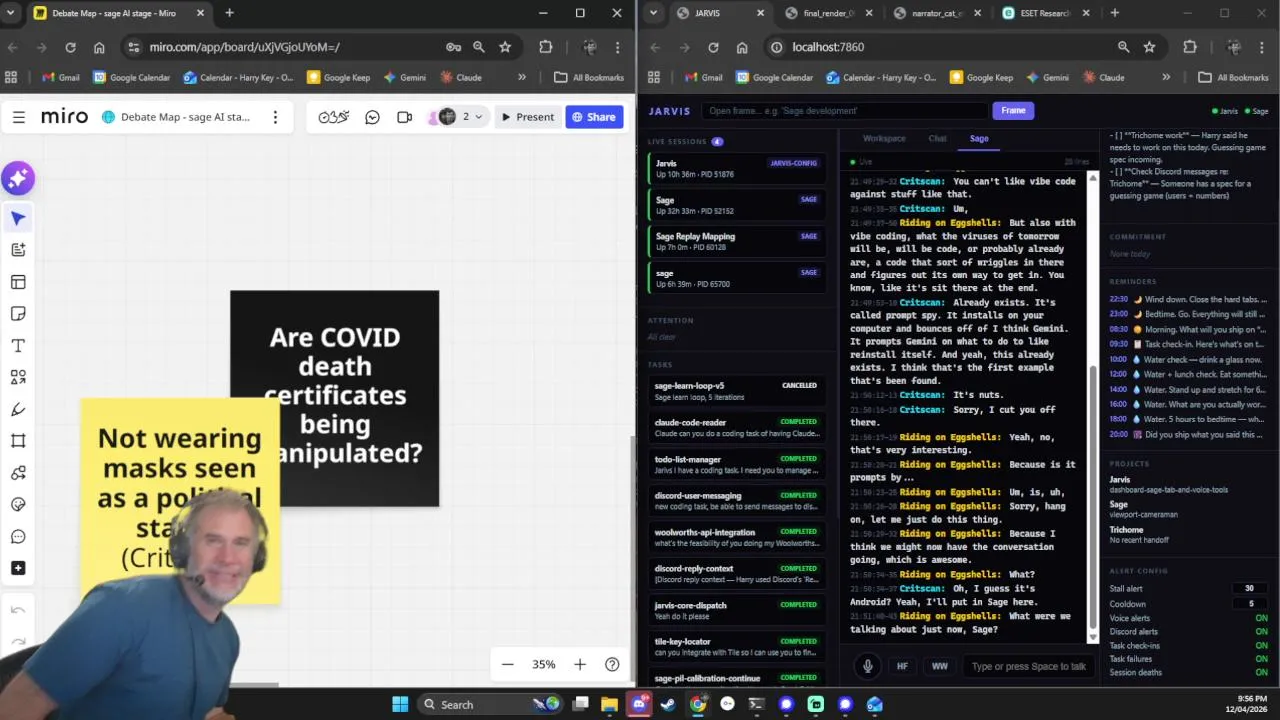
Task: Open the Jarvis live session PID 51876
Action: click(x=737, y=168)
